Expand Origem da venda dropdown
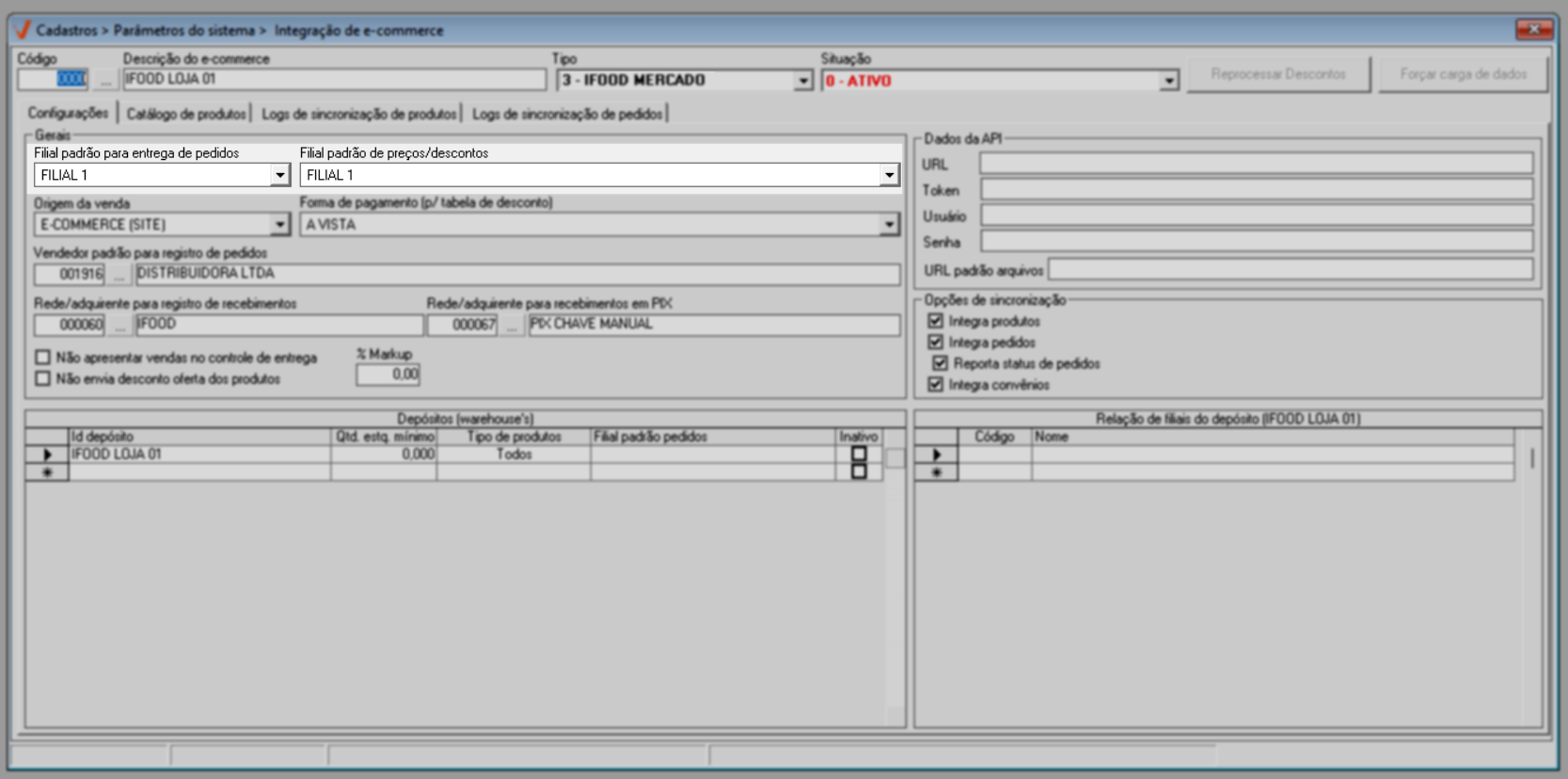Image resolution: width=1568 pixels, height=779 pixels. point(279,225)
